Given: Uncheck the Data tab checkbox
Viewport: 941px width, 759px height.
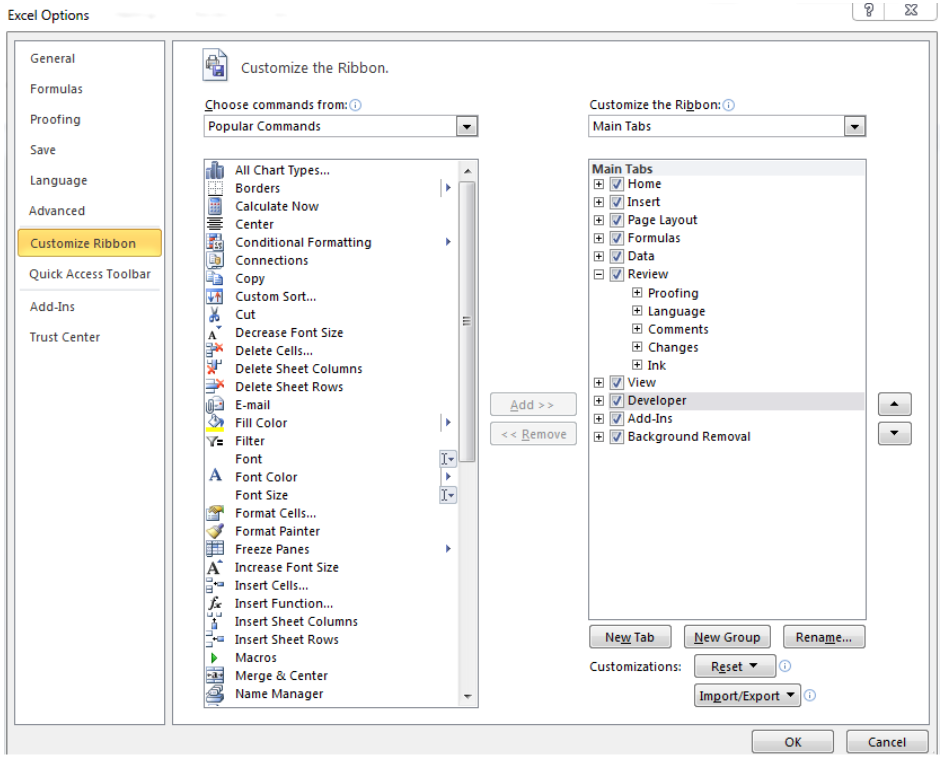Looking at the screenshot, I should (617, 256).
